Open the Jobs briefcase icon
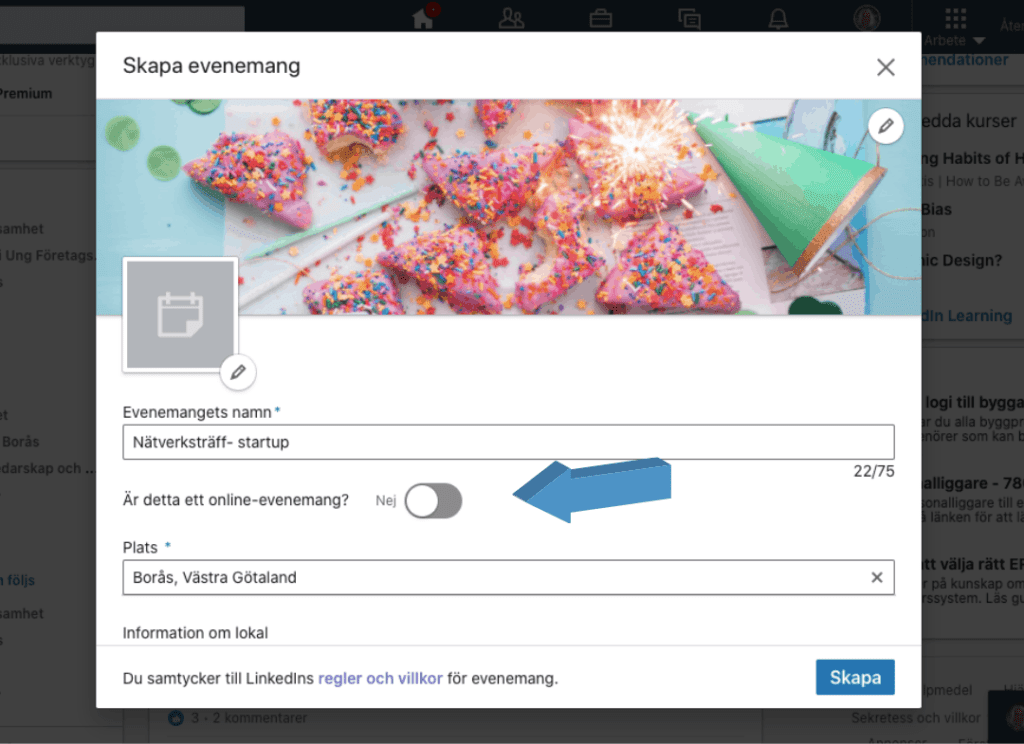Viewport: 1024px width, 744px height. point(600,18)
